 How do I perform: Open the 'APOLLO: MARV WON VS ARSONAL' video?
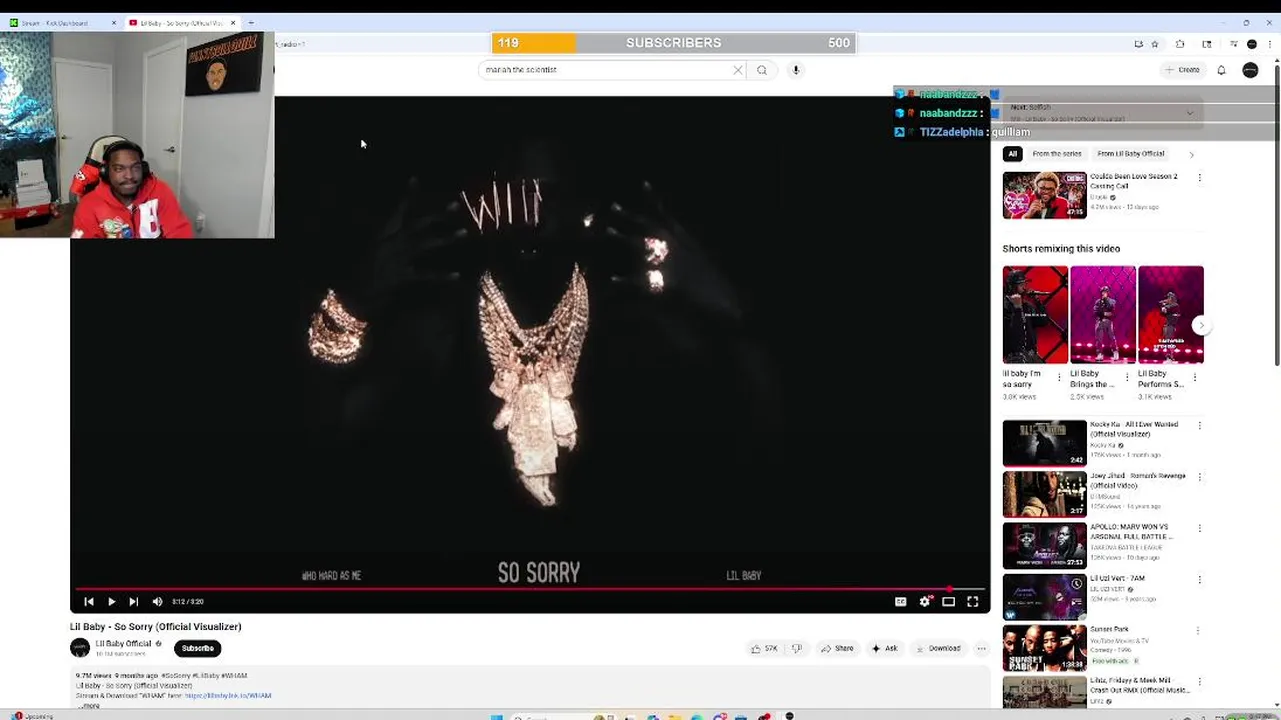pos(1044,546)
